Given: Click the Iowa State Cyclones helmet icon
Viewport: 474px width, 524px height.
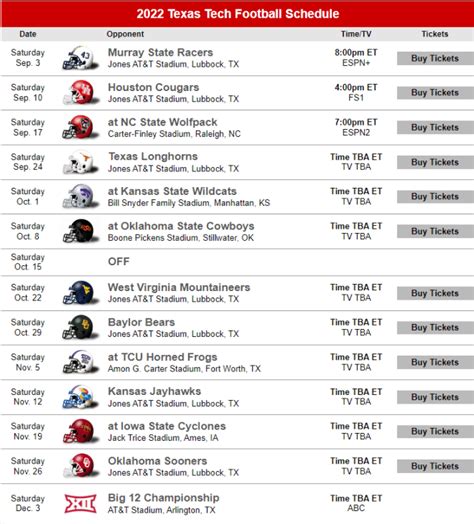Looking at the screenshot, I should click(x=81, y=431).
